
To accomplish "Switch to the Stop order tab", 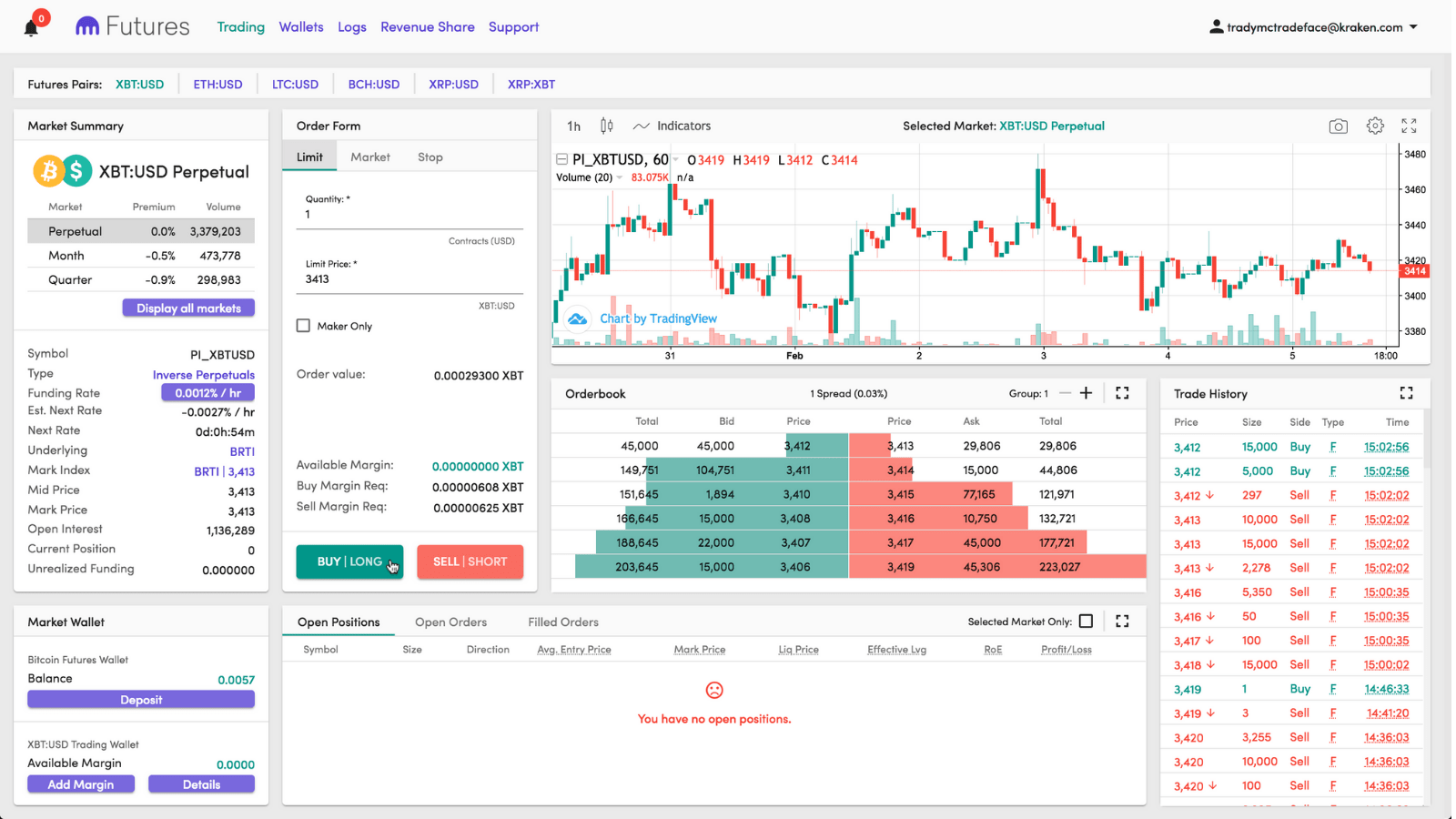I will [x=430, y=157].
